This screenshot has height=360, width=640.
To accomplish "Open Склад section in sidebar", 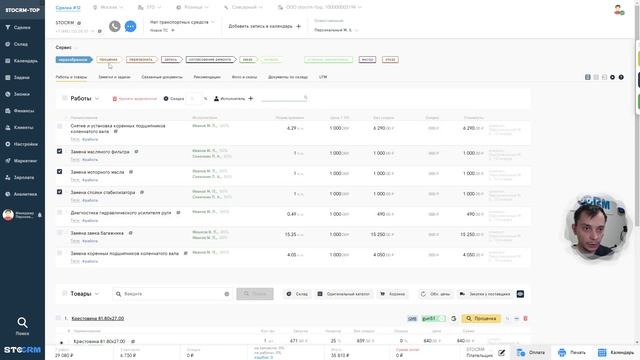I will tap(17, 44).
